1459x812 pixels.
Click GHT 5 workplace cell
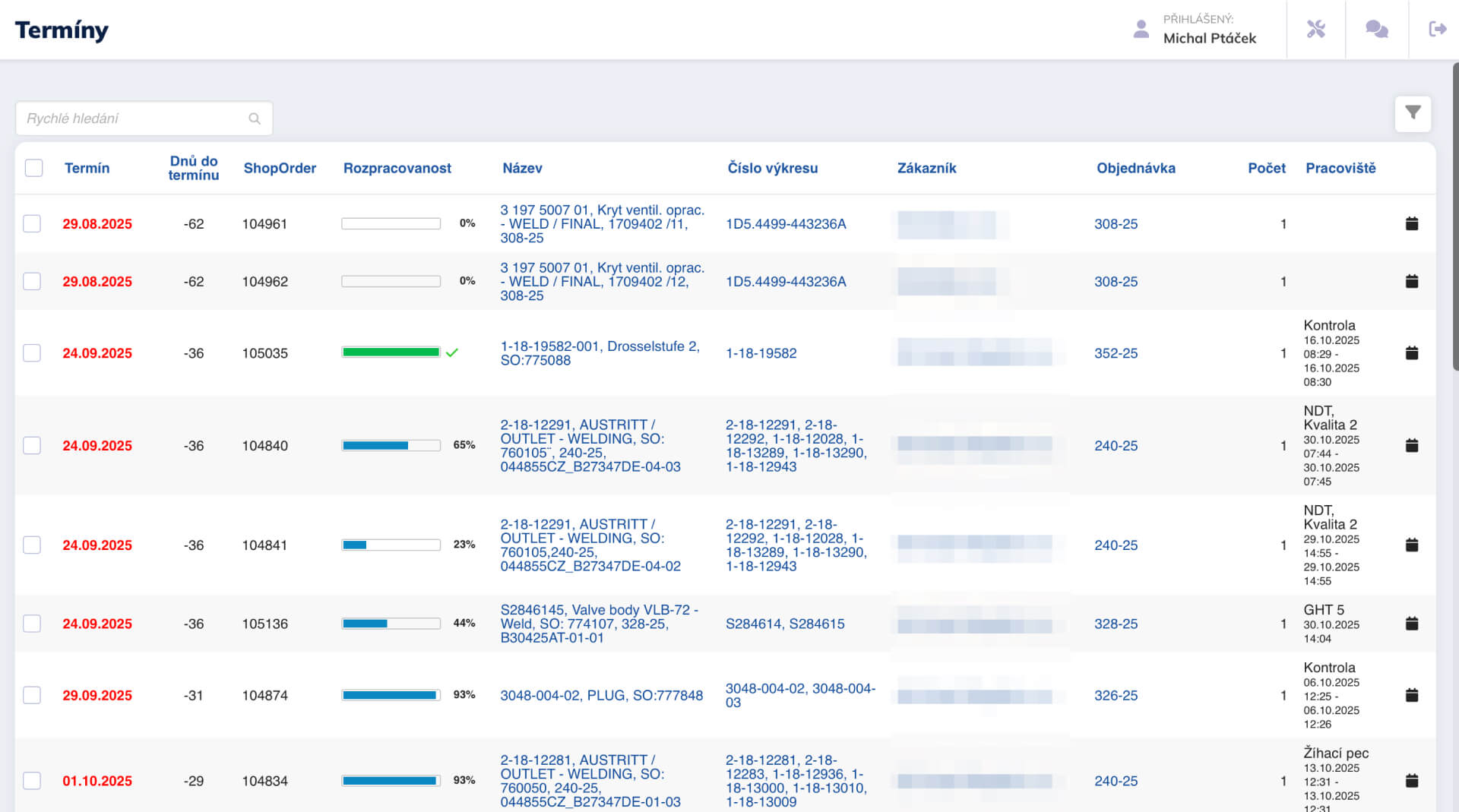[1333, 624]
